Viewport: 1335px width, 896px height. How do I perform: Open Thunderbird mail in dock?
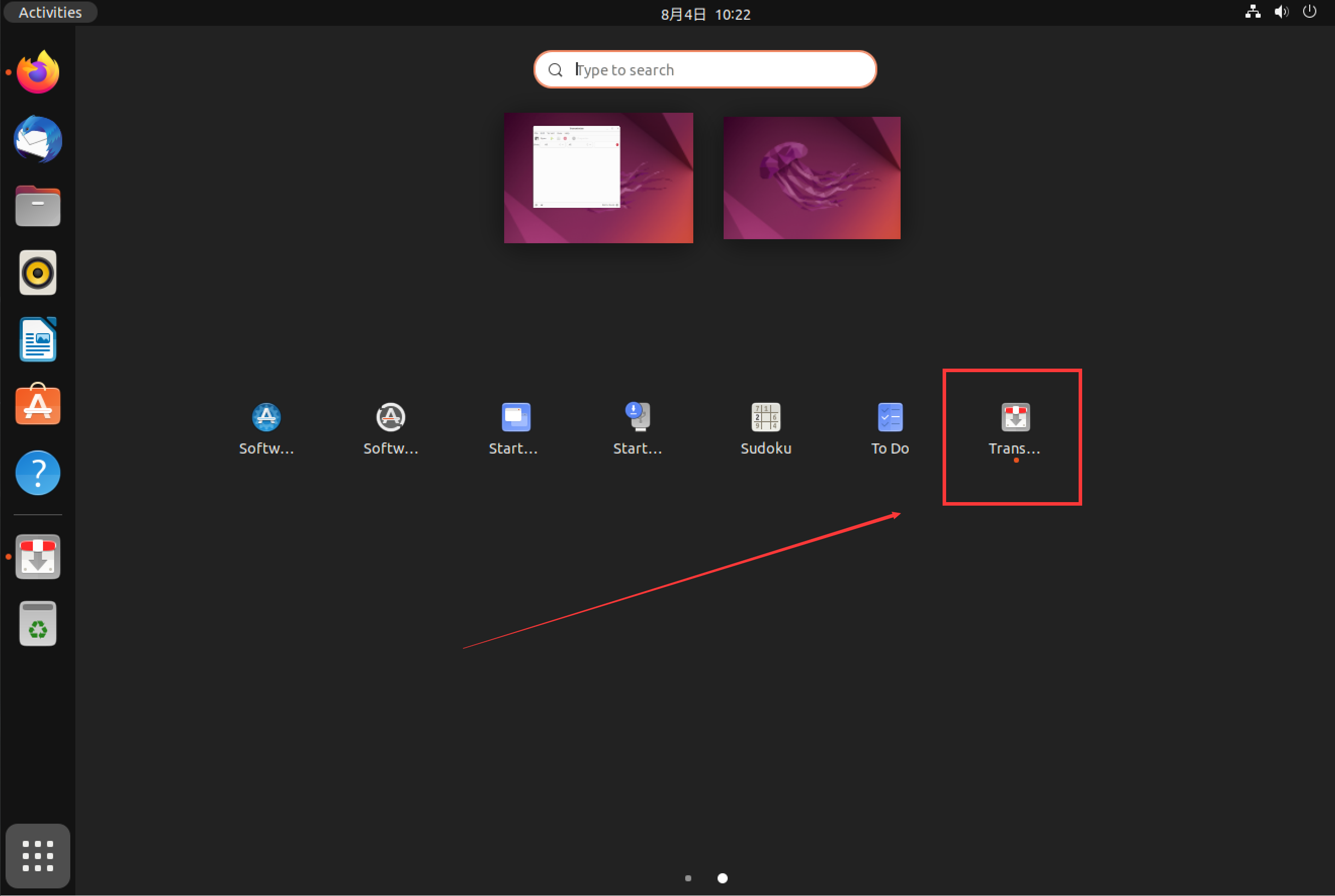click(x=38, y=140)
